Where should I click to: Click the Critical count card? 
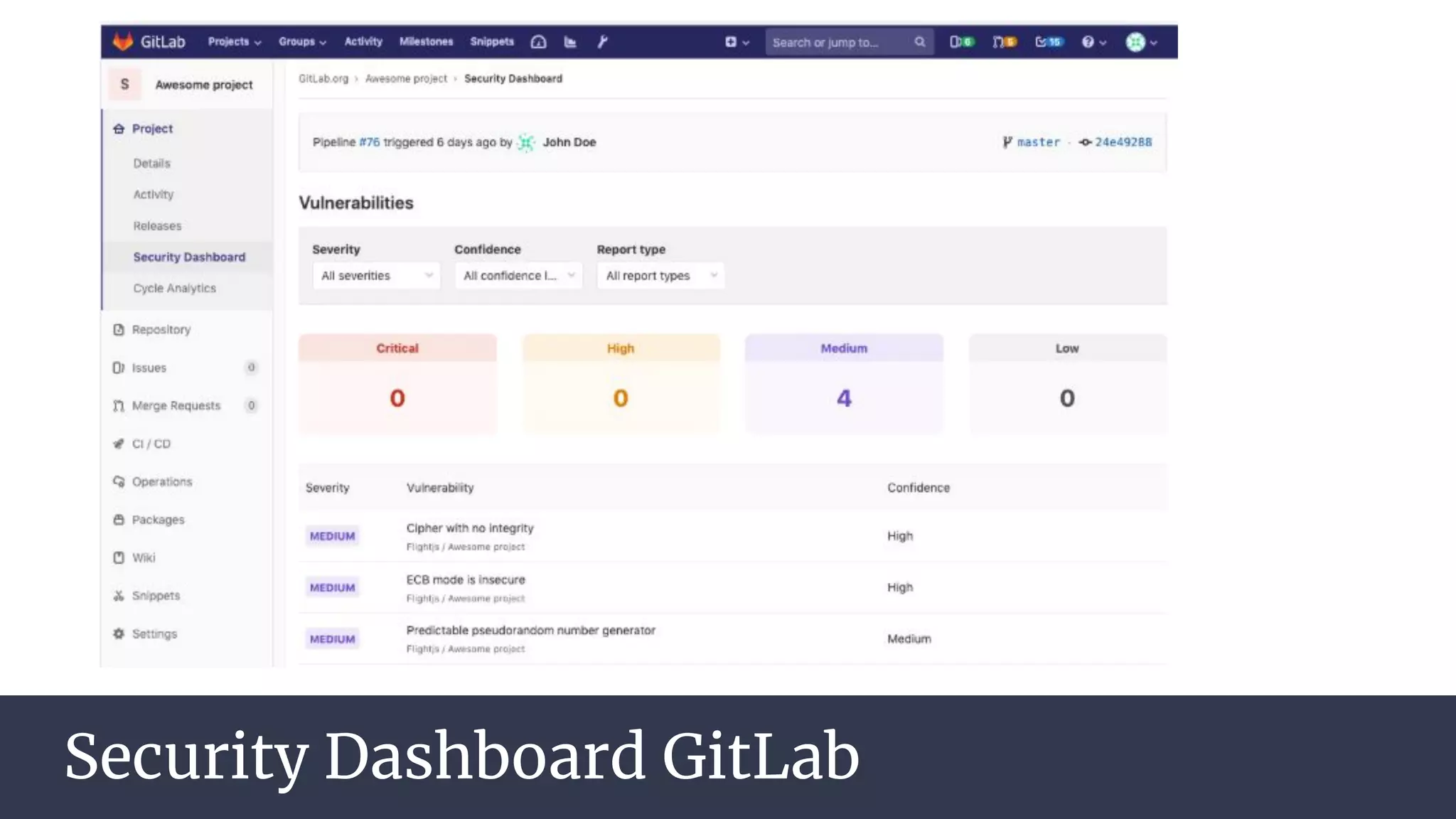[397, 384]
